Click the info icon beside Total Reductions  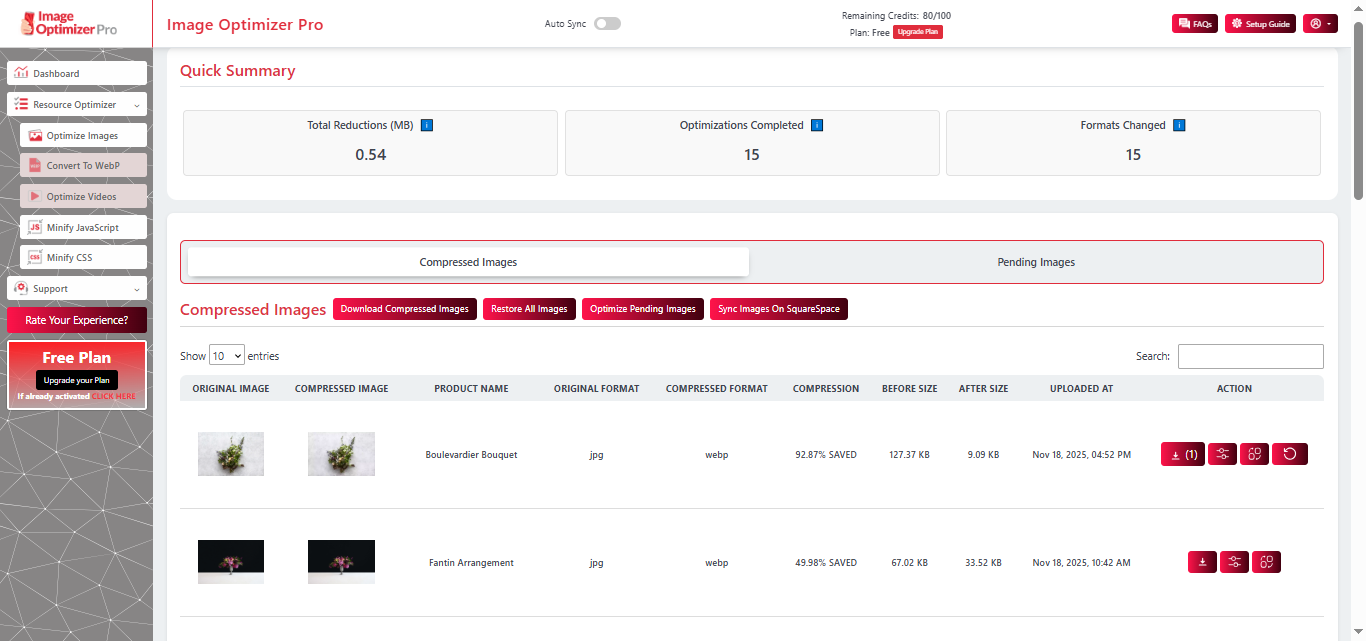pyautogui.click(x=427, y=126)
